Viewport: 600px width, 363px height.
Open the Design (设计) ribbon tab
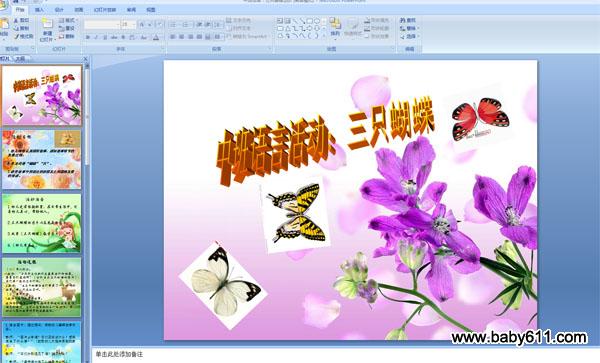[x=59, y=10]
